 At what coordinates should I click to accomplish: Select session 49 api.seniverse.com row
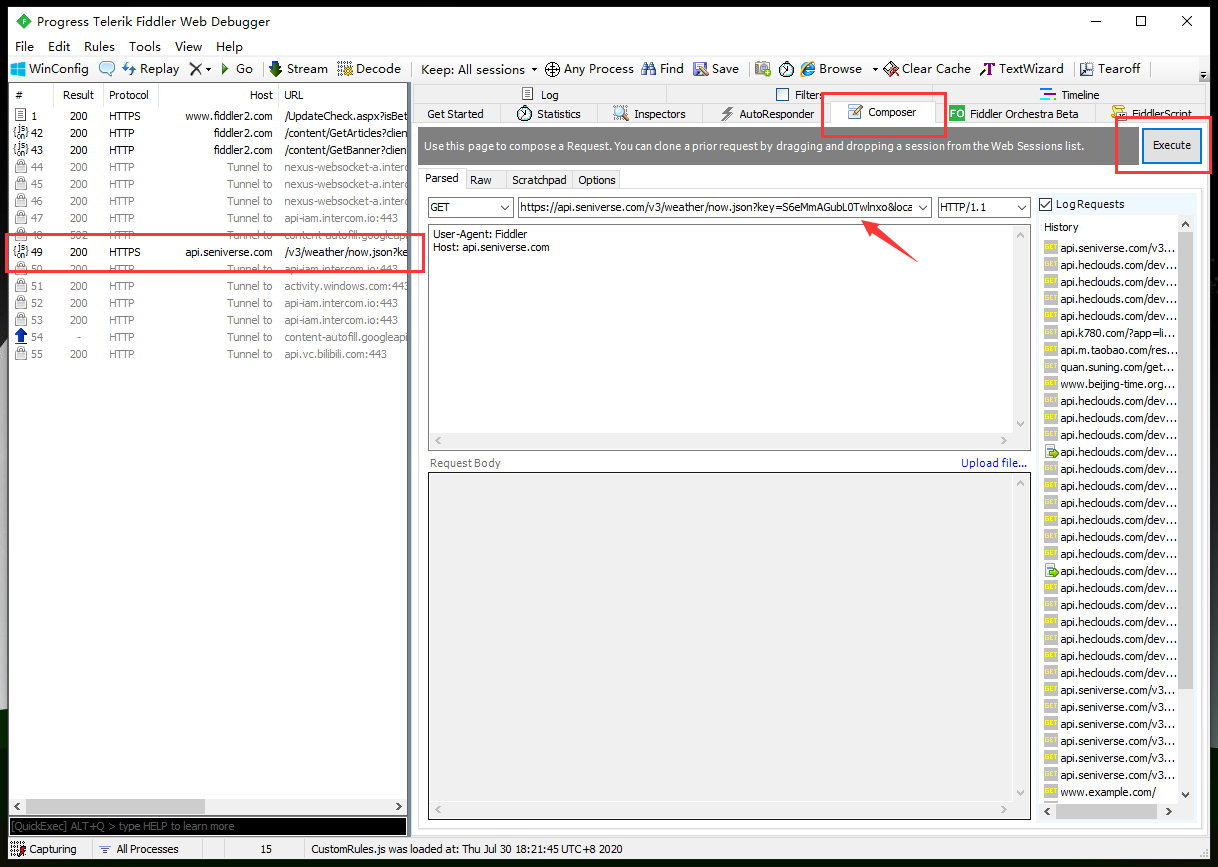(x=209, y=252)
